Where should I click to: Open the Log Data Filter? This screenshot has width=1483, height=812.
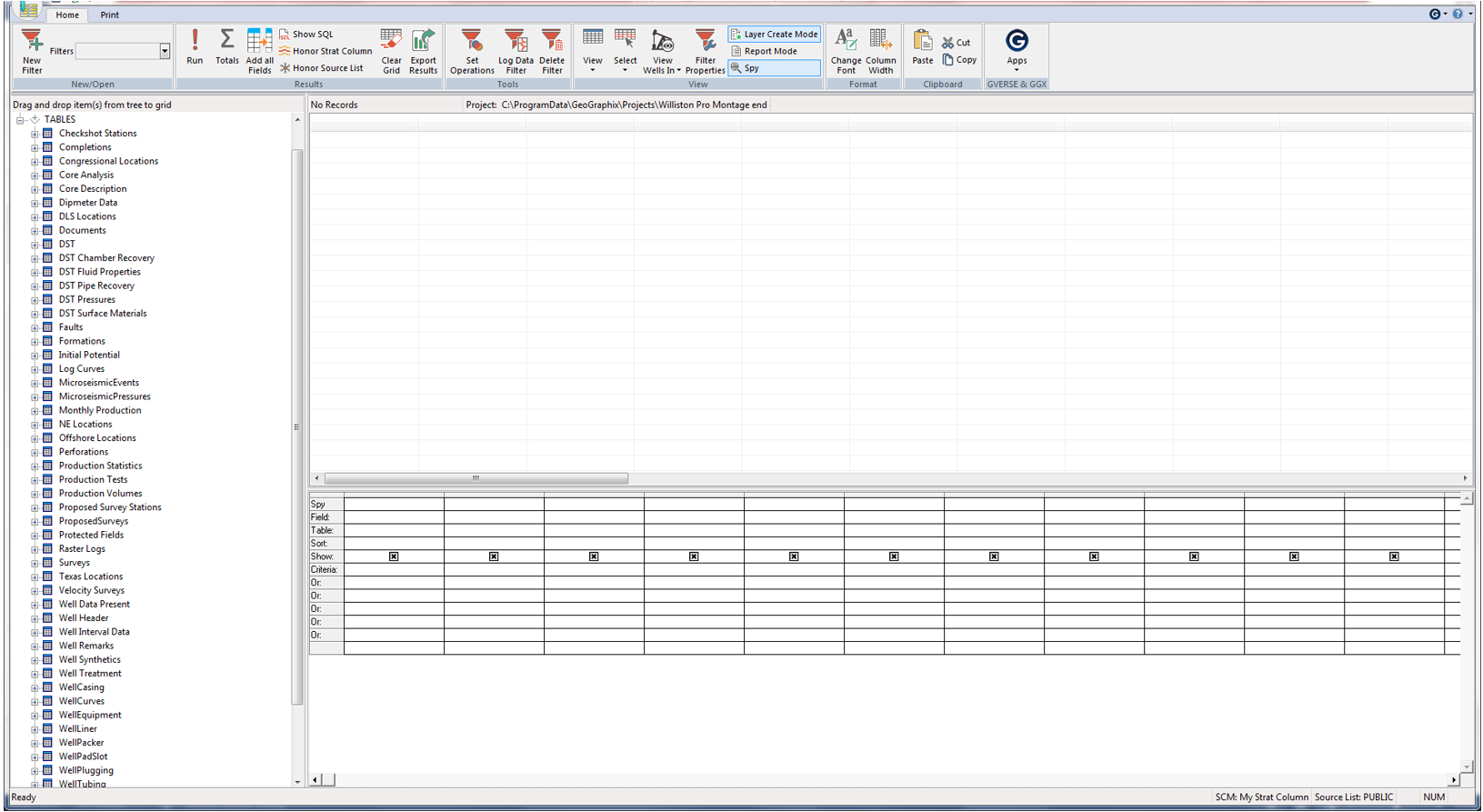[516, 51]
